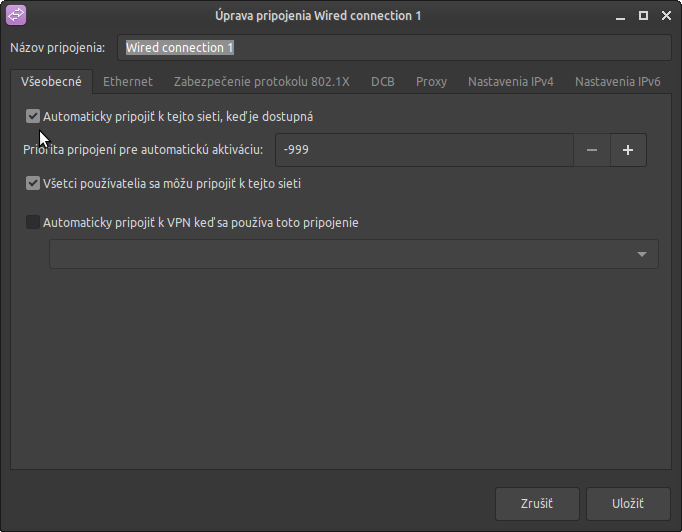The height and width of the screenshot is (532, 682).
Task: Go to the Proxy tab
Action: coord(431,82)
